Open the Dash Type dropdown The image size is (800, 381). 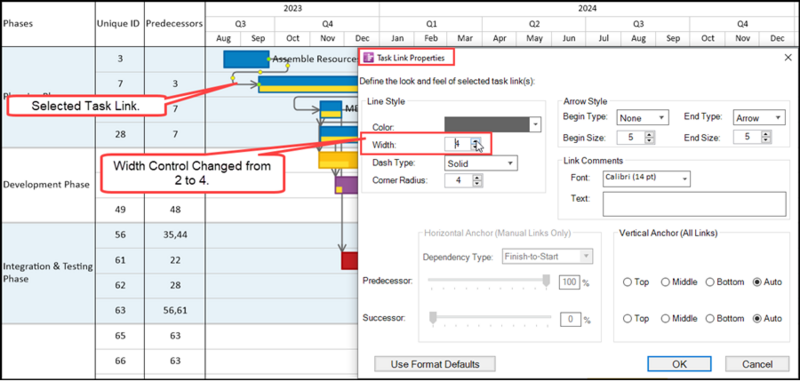tap(481, 163)
